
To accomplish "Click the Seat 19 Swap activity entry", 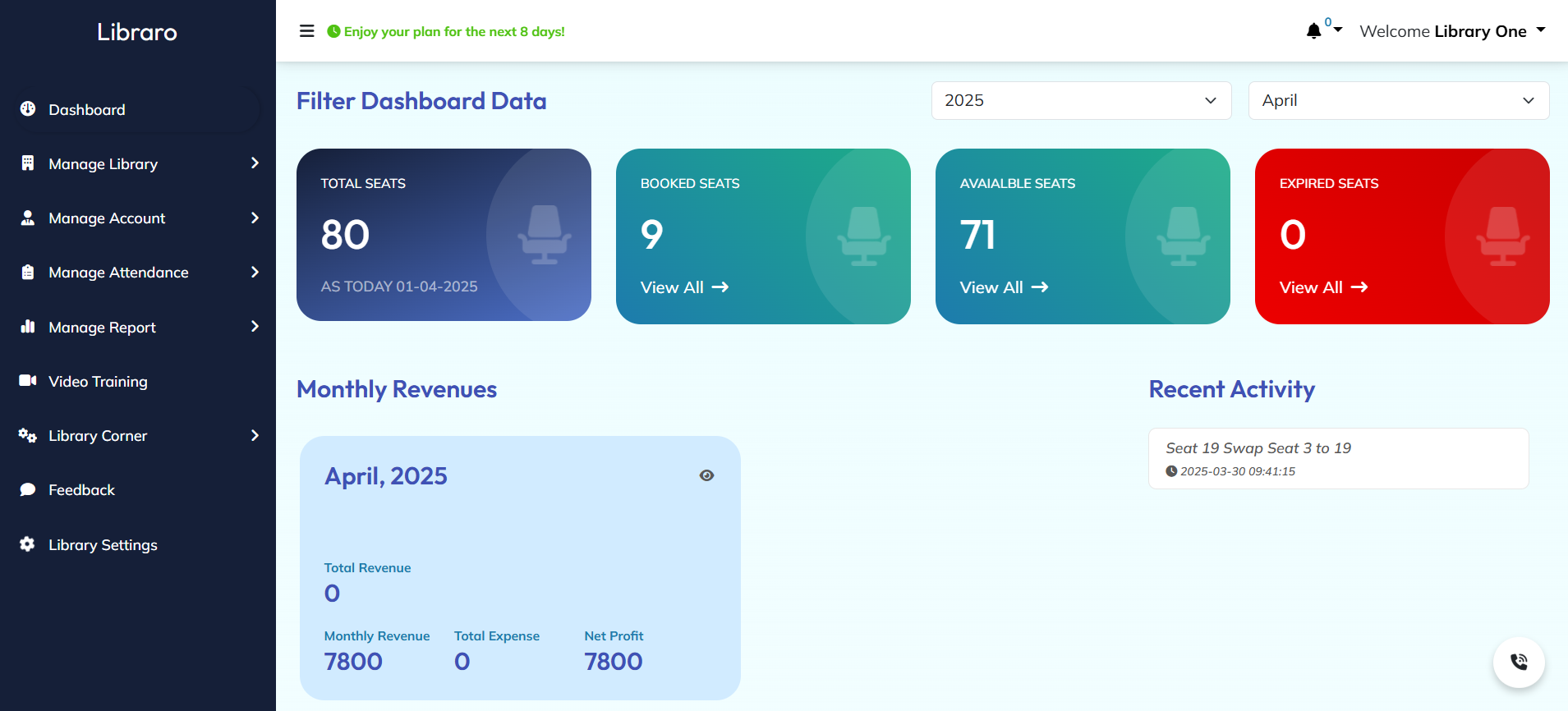I will 1338,458.
